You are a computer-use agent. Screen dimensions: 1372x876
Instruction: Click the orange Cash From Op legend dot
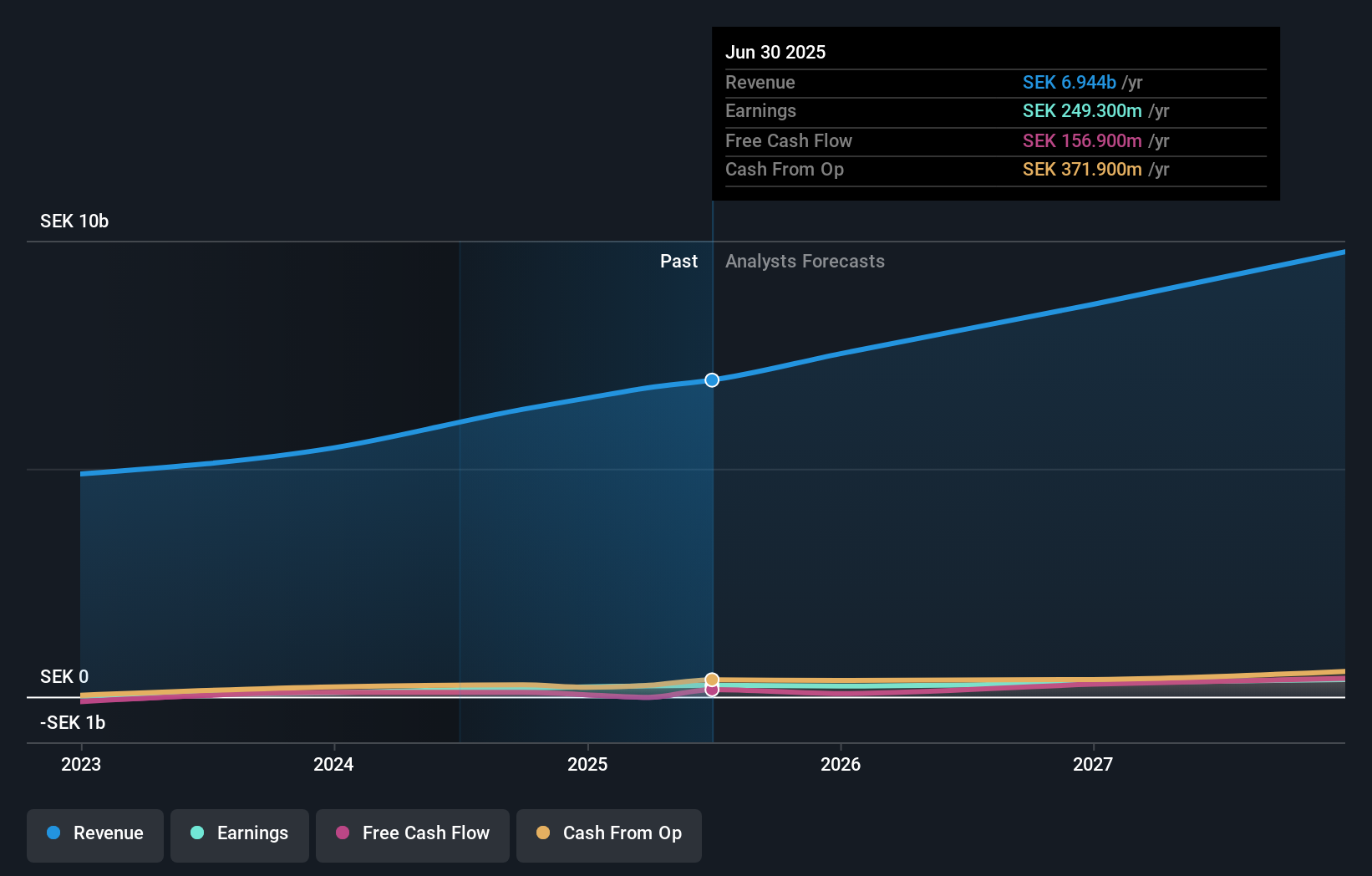click(x=543, y=833)
